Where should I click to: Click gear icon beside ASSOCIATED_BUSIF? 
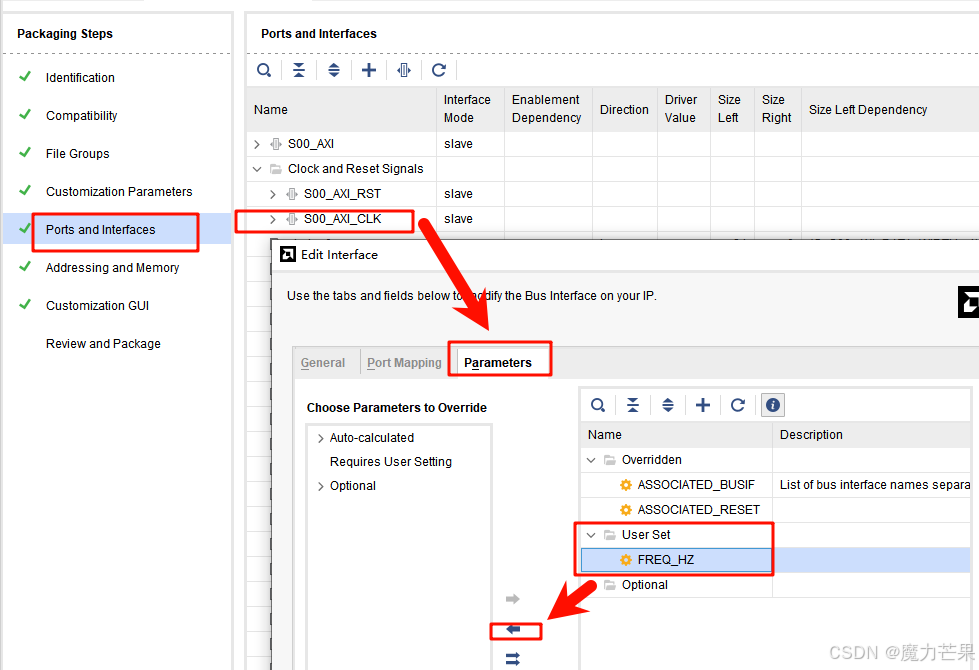(x=626, y=485)
